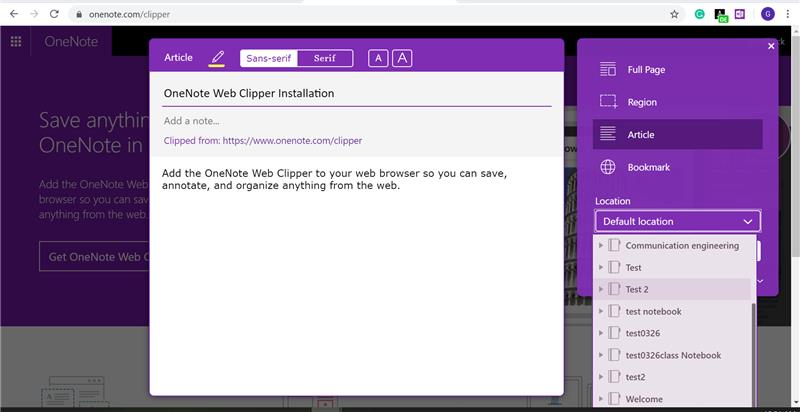
Task: Expand the Test 2 notebook arrow
Action: point(601,289)
